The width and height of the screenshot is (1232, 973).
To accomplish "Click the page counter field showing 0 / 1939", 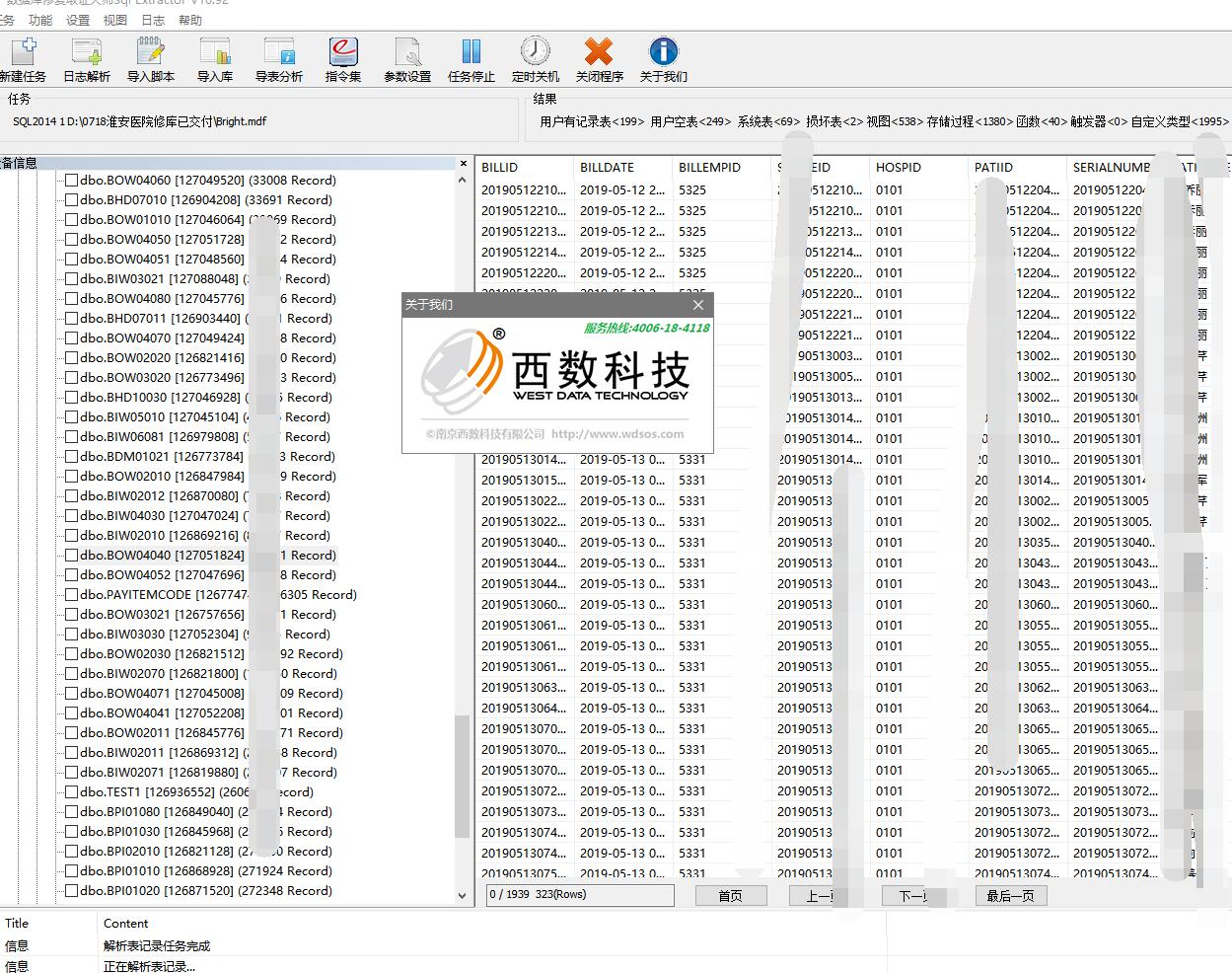I will (x=580, y=895).
